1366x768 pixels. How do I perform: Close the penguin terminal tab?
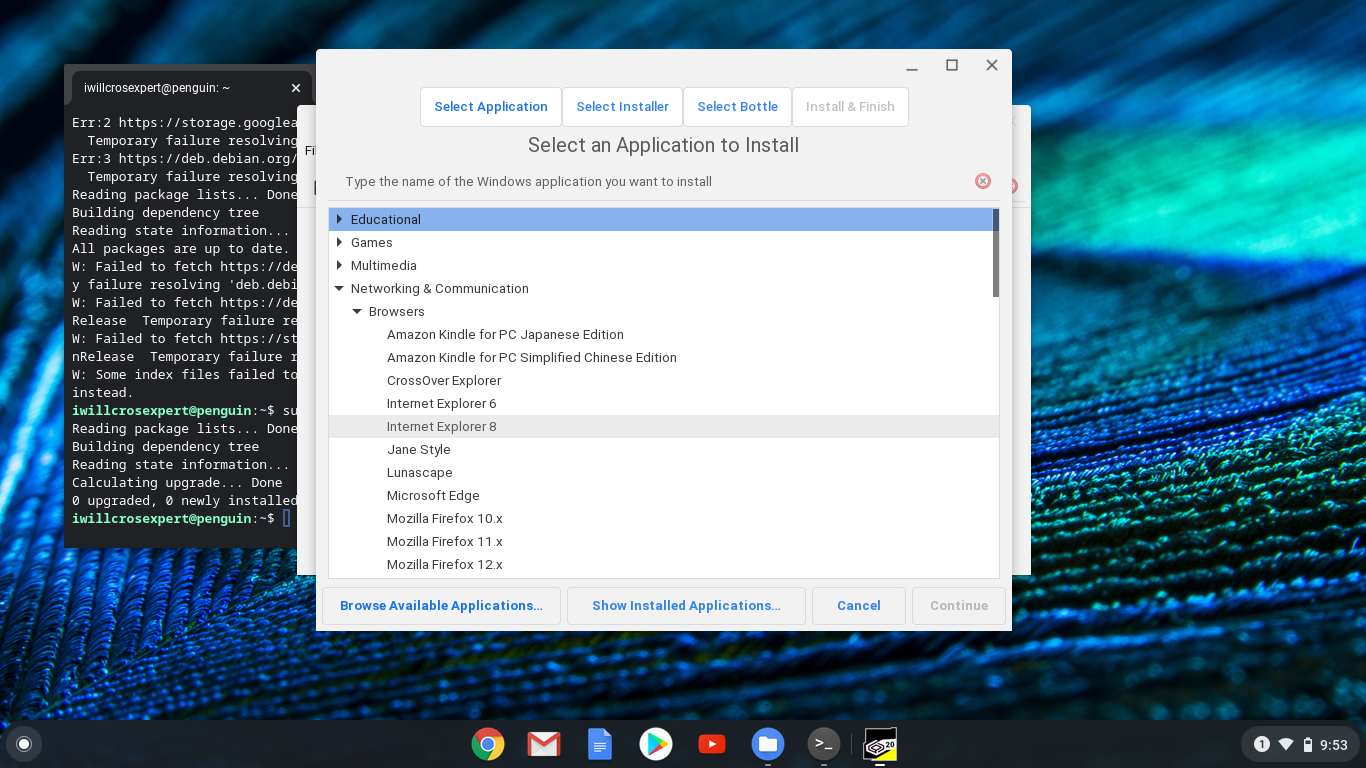296,88
